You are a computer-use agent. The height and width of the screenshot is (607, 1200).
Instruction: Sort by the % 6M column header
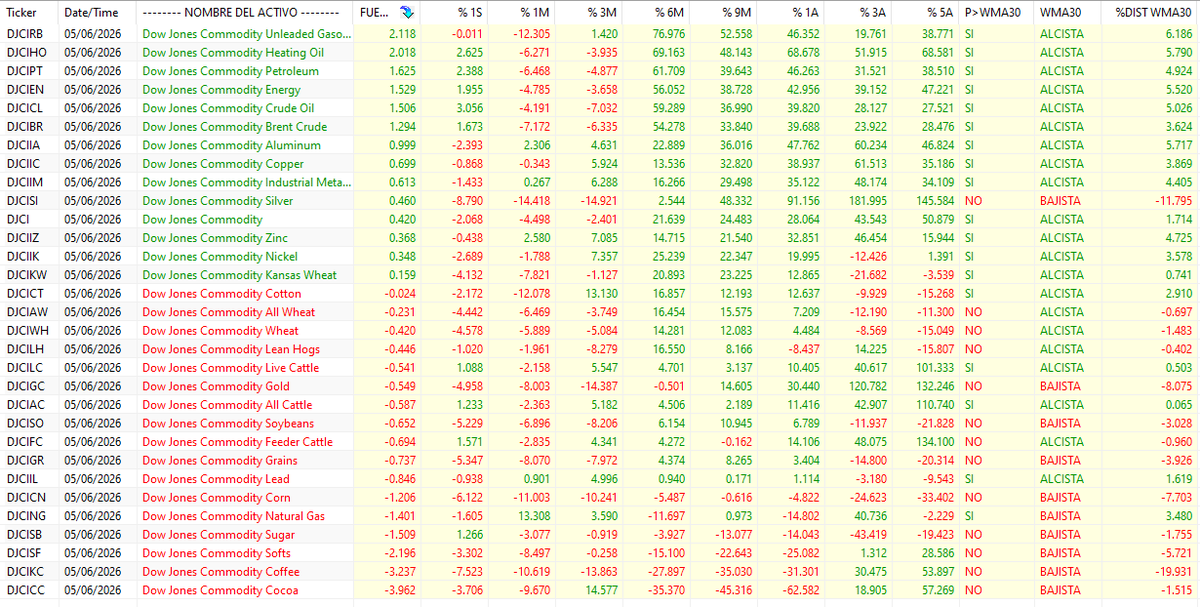[670, 13]
